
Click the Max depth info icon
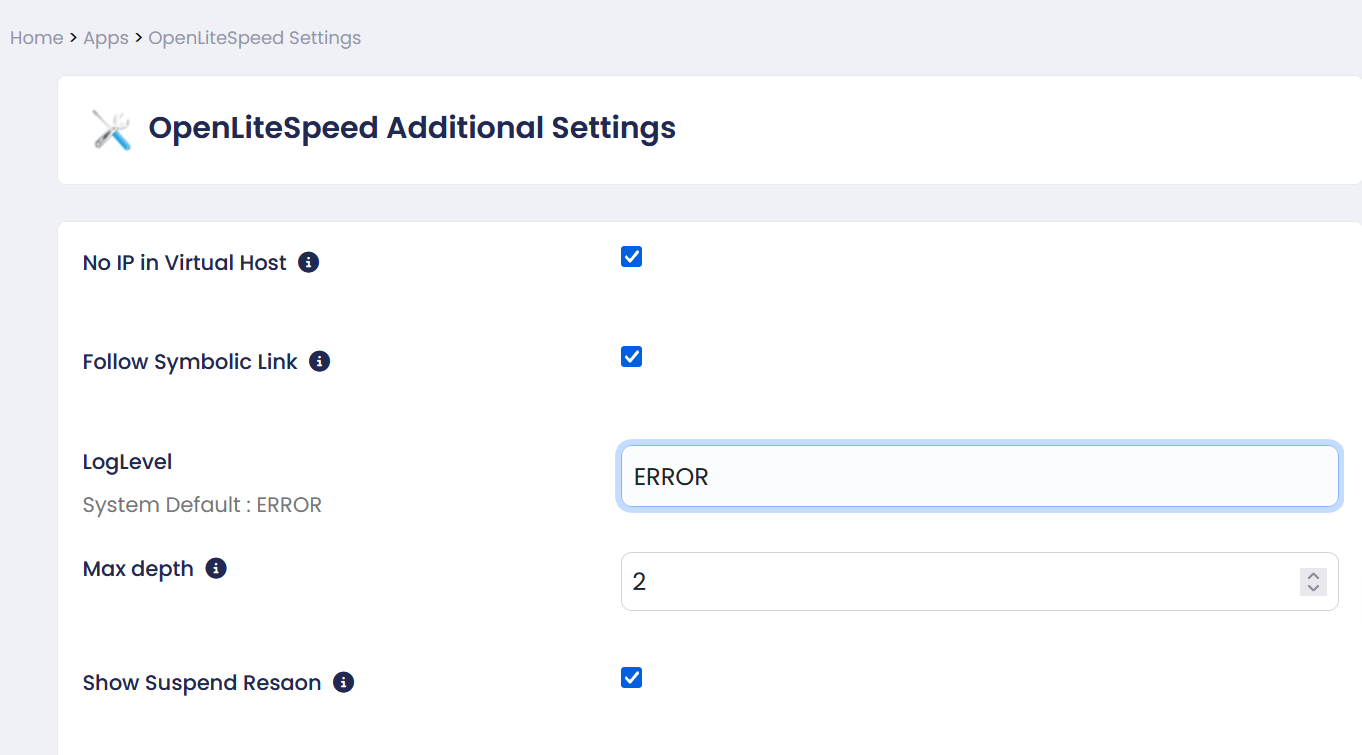click(x=216, y=569)
